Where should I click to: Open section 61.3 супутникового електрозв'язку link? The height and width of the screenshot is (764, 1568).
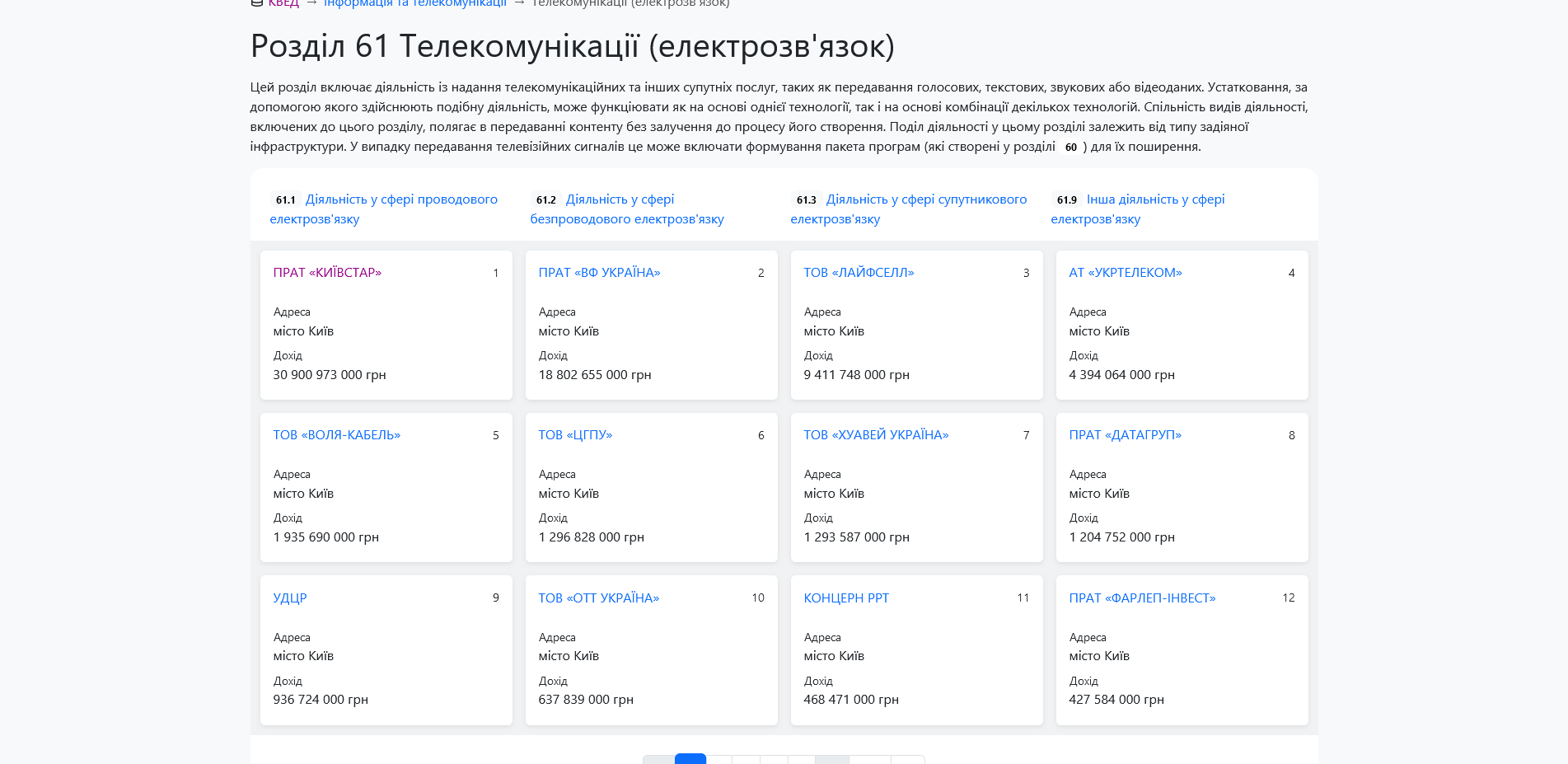(909, 209)
